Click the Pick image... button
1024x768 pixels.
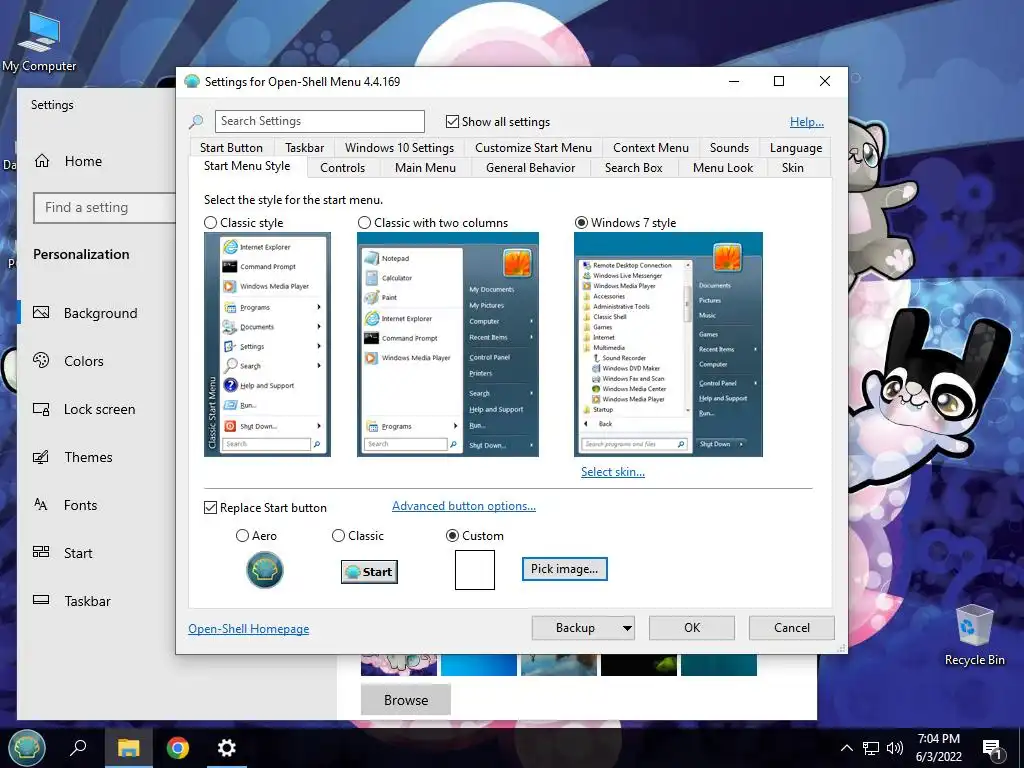coord(564,569)
